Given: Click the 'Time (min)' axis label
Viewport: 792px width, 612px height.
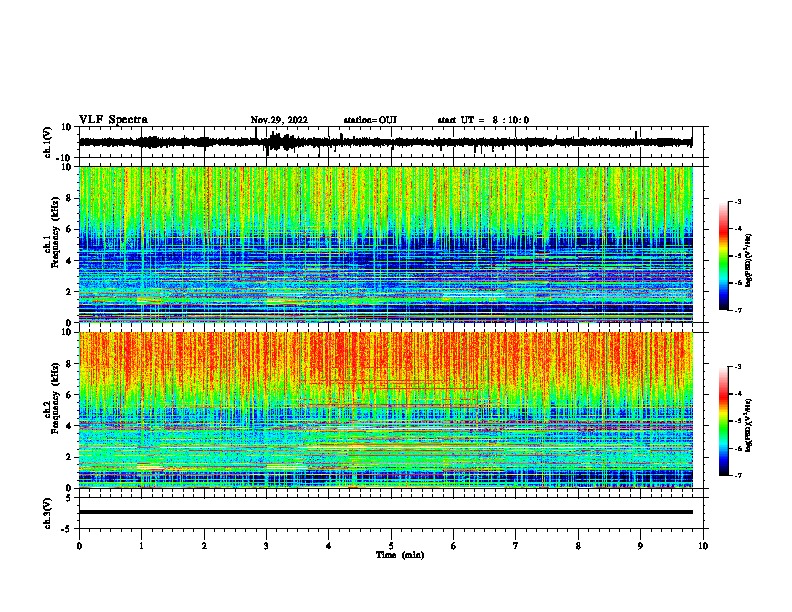Looking at the screenshot, I should click(400, 555).
